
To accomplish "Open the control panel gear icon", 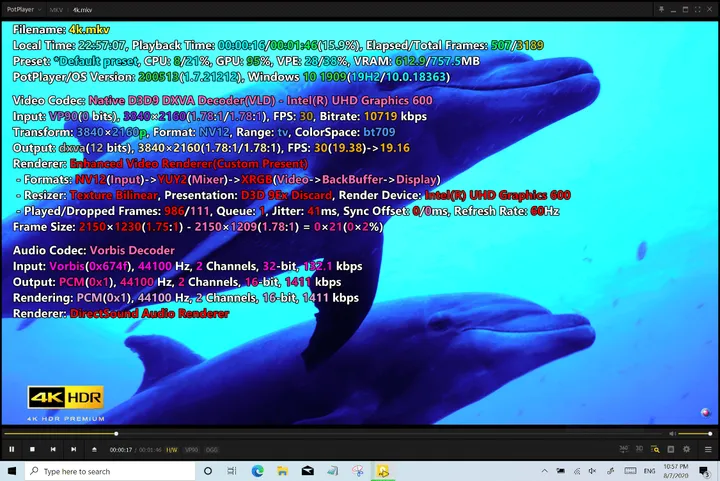I will click(686, 449).
